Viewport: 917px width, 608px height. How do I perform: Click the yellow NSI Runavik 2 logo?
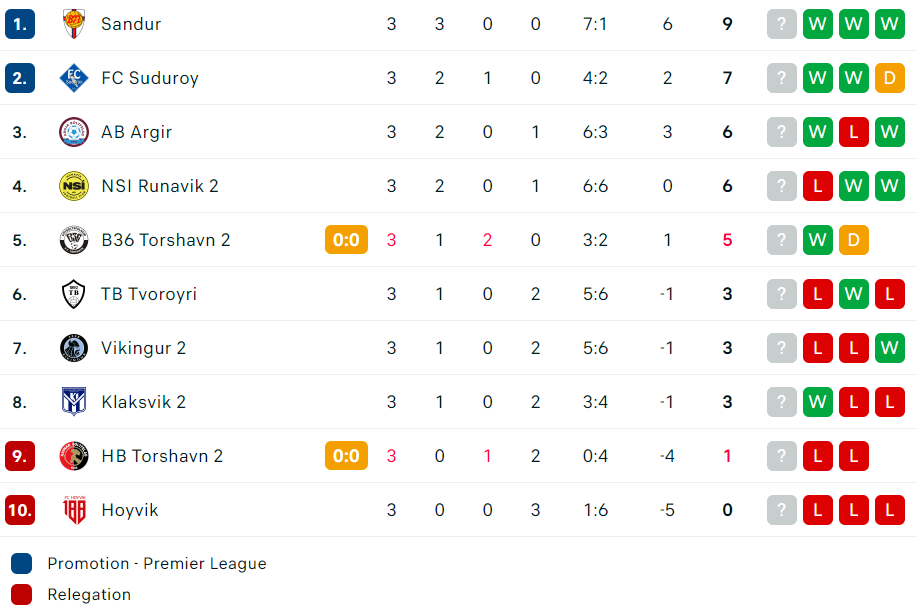click(74, 186)
